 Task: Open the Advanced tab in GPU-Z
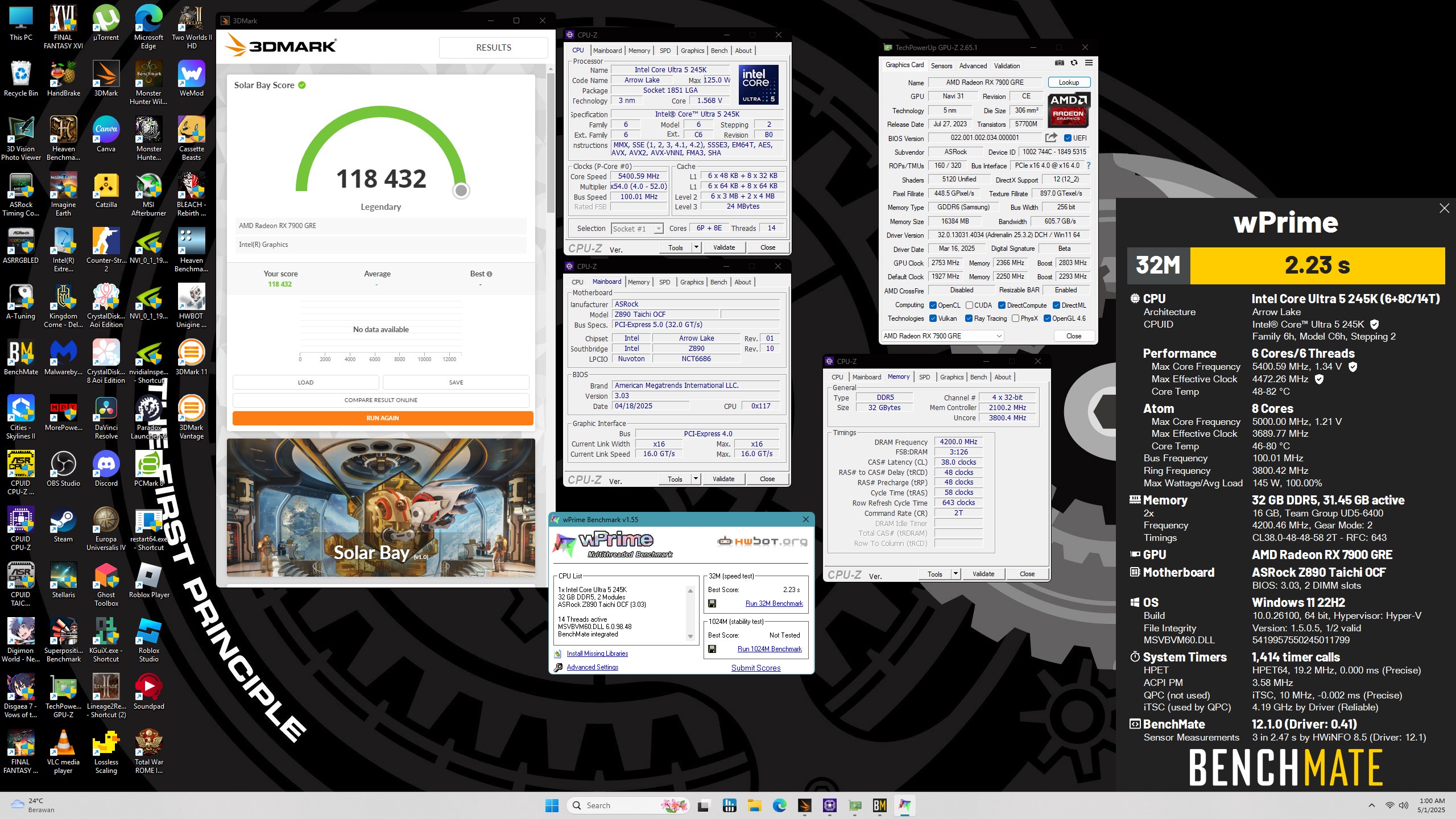(973, 66)
